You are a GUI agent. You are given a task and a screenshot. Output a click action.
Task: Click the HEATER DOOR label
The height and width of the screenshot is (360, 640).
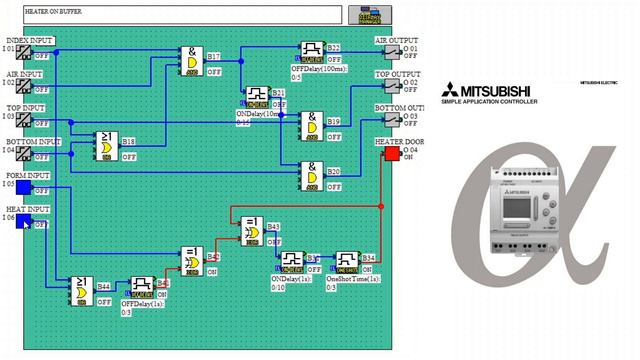tap(399, 142)
